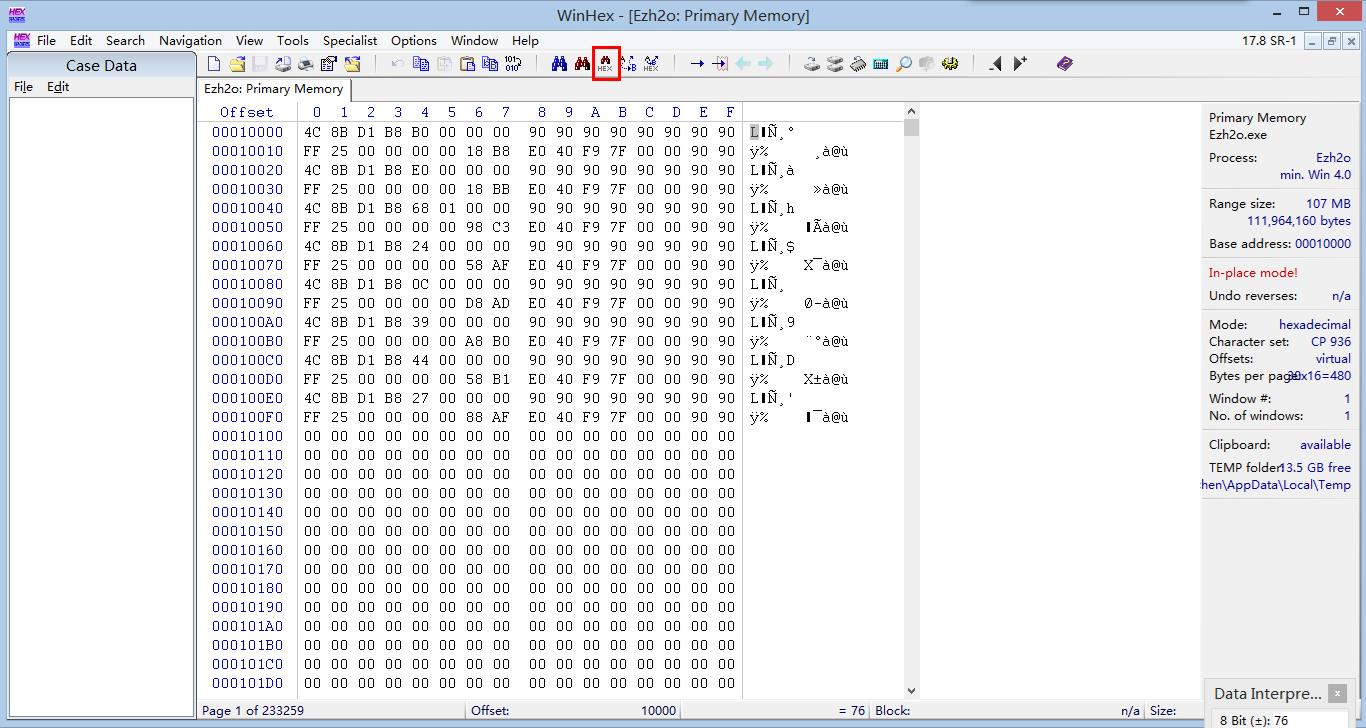The width and height of the screenshot is (1366, 728).
Task: Open the File menu in the main menu bar
Action: coord(46,41)
